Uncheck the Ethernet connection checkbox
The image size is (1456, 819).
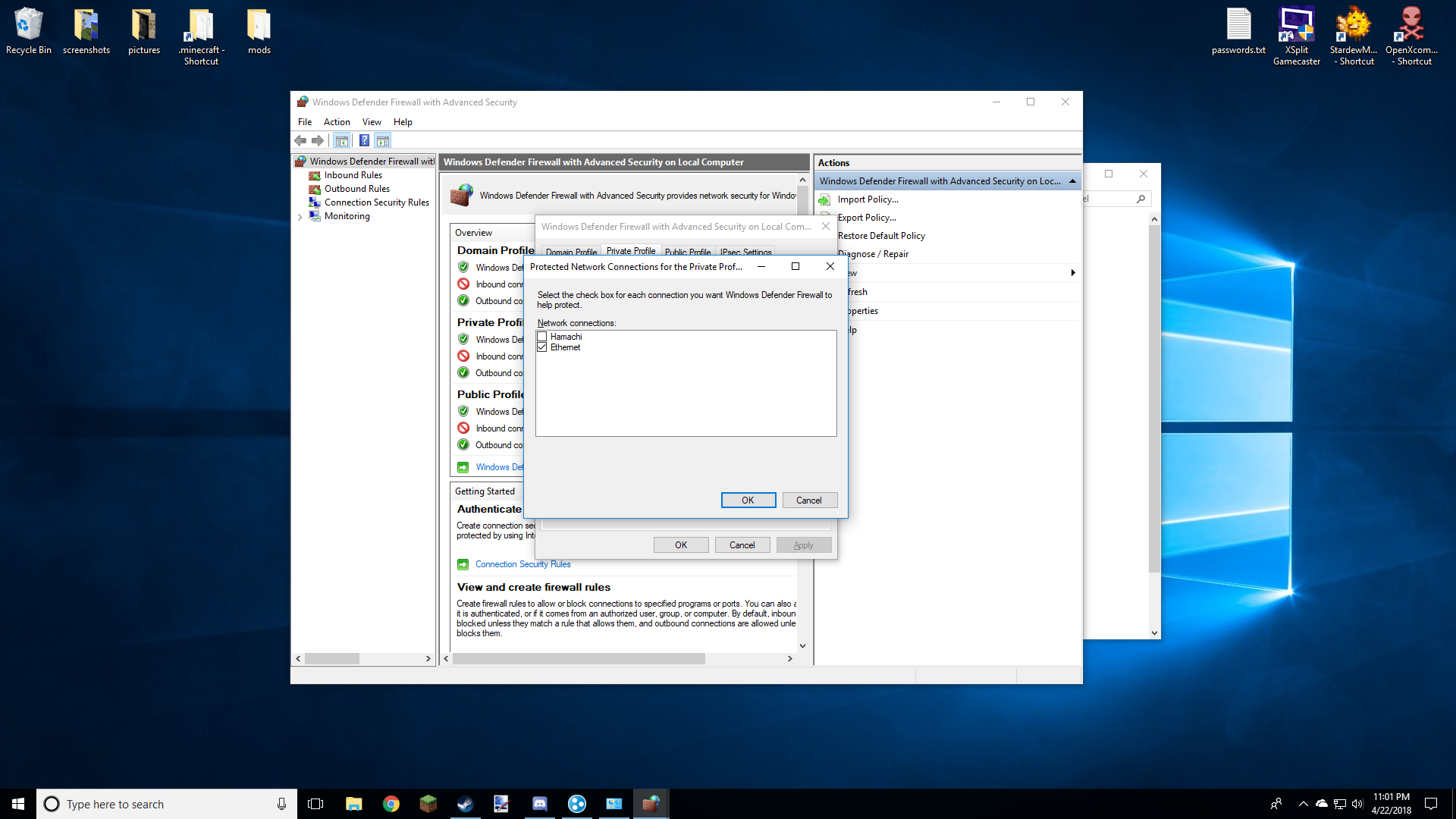click(x=542, y=347)
